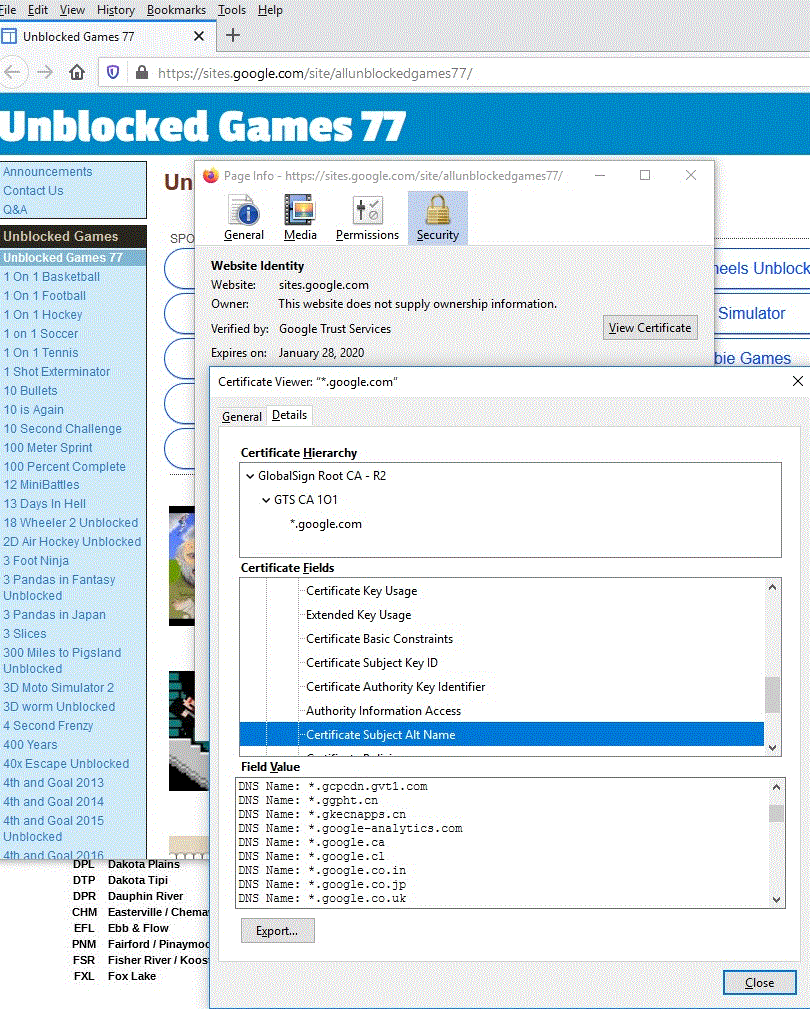Open Announcements link in sidebar

tap(48, 172)
